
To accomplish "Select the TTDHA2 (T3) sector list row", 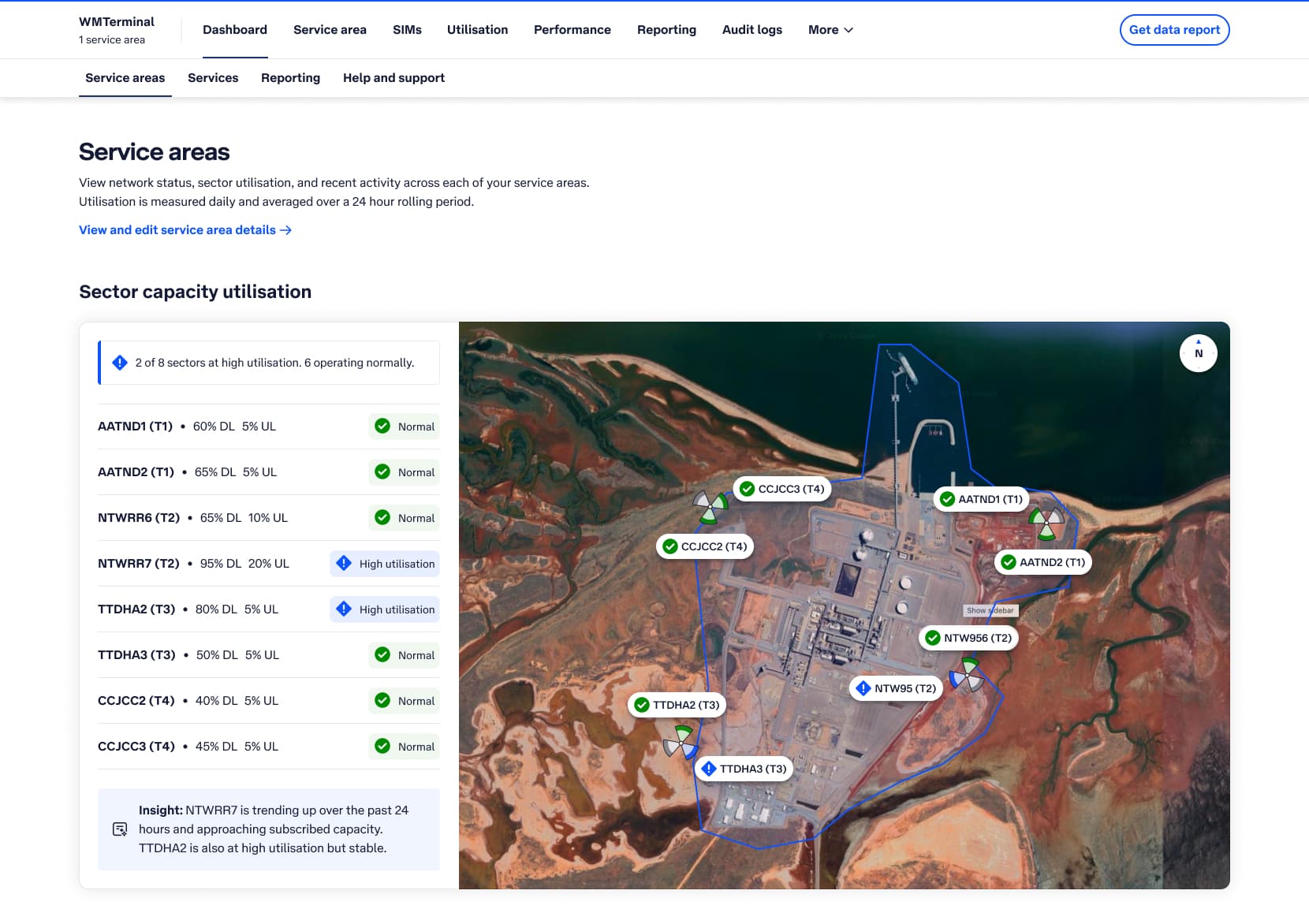I will click(268, 609).
